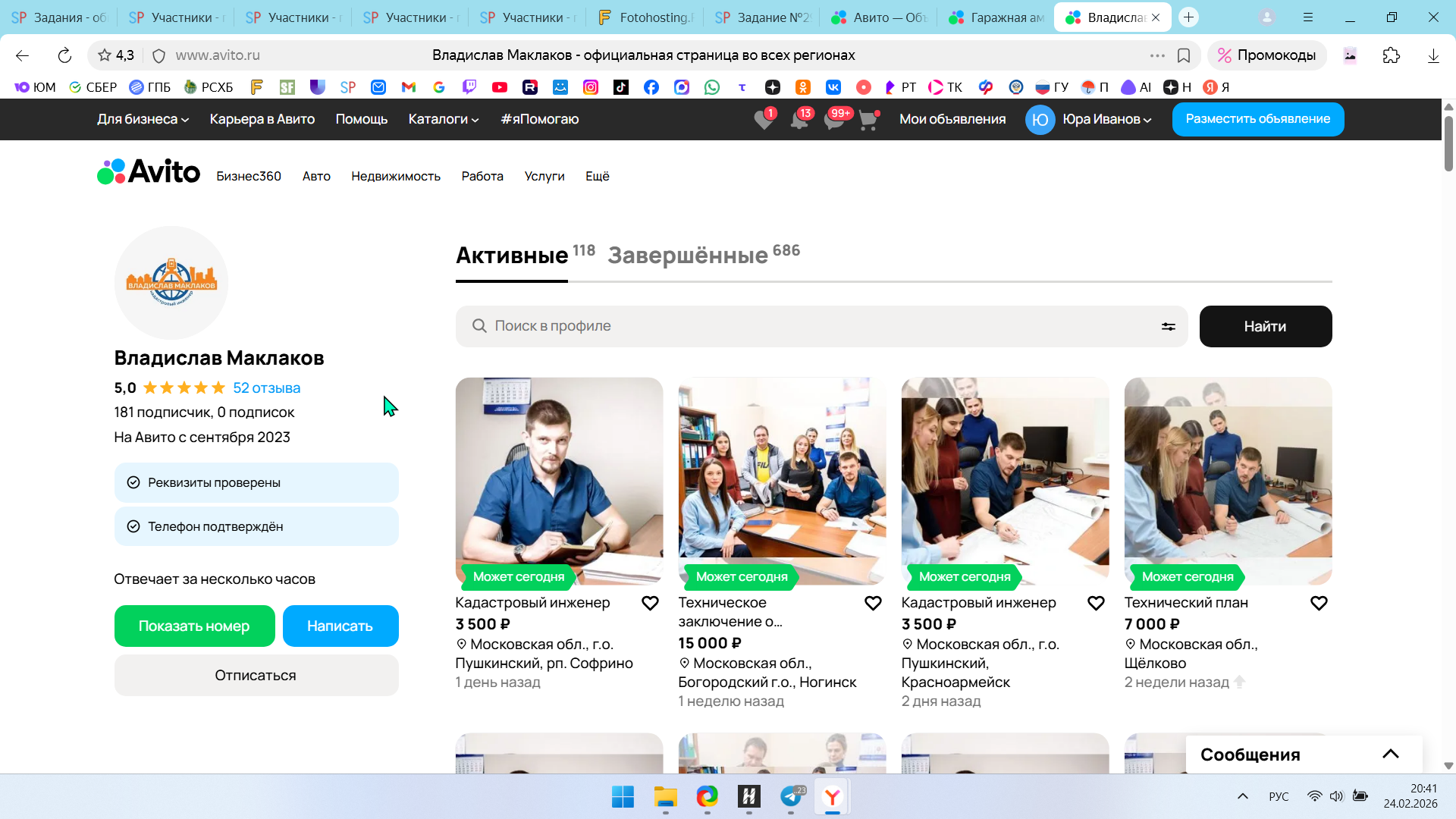This screenshot has width=1456, height=819.
Task: Favorite the Техническое заключение listing
Action: click(873, 604)
